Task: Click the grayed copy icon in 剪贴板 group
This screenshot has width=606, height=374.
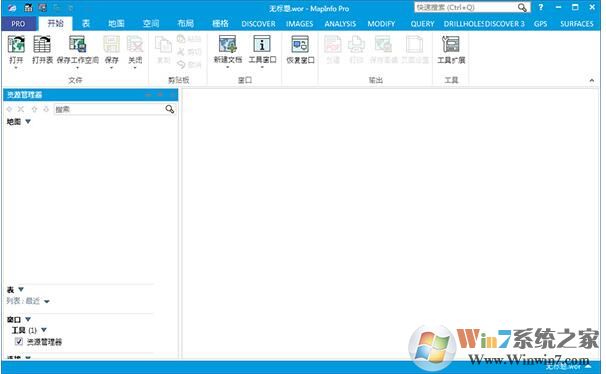Action: click(163, 45)
